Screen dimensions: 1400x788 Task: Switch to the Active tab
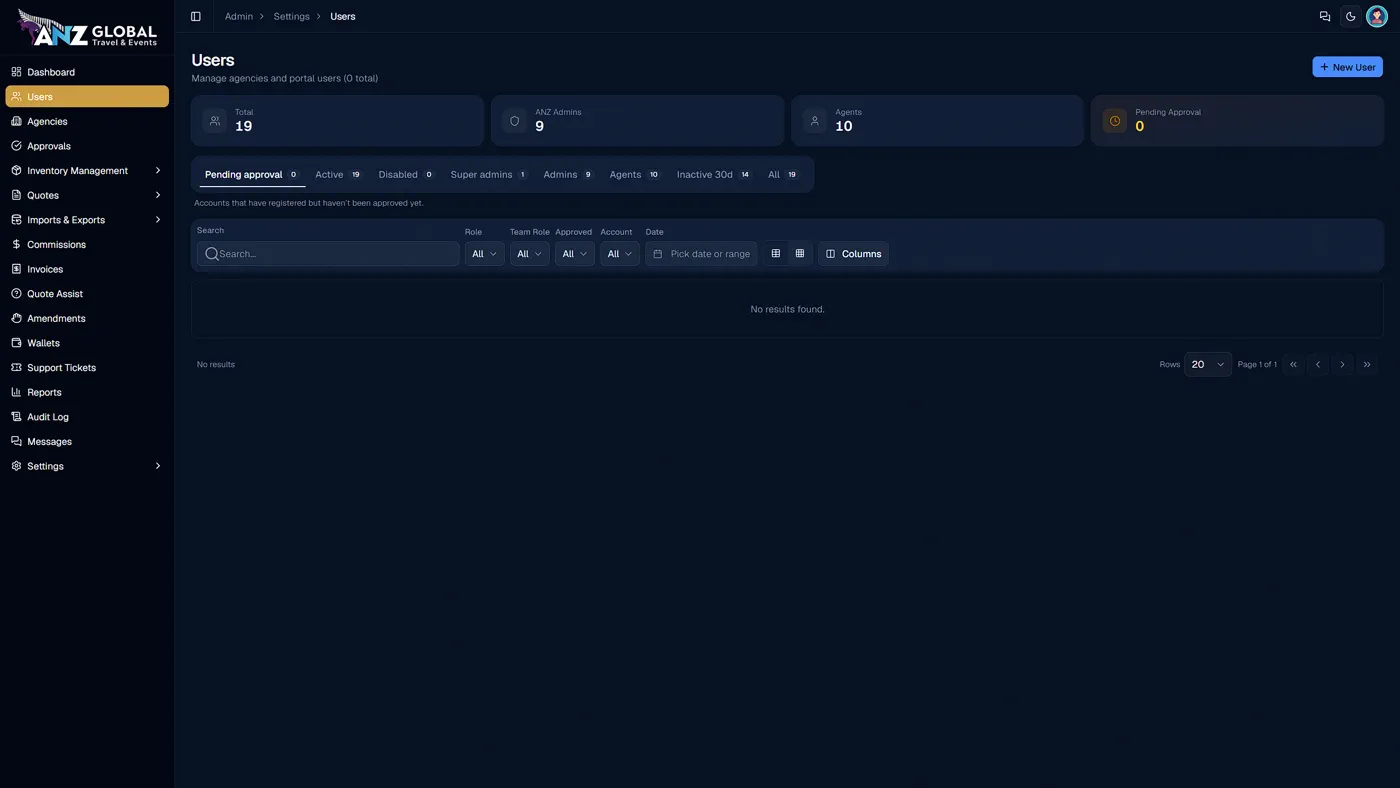(x=338, y=175)
